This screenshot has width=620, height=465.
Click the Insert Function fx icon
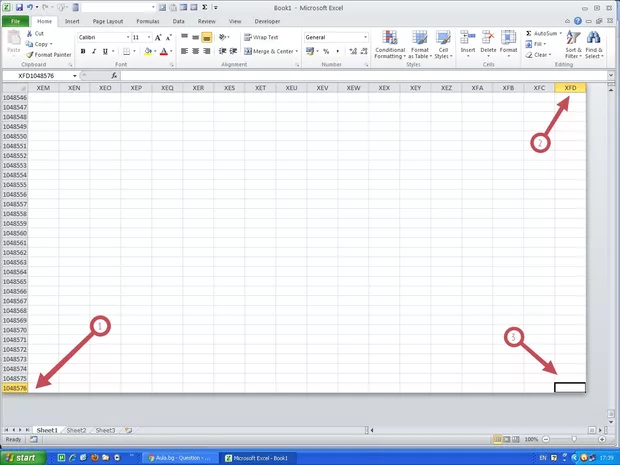coord(114,76)
